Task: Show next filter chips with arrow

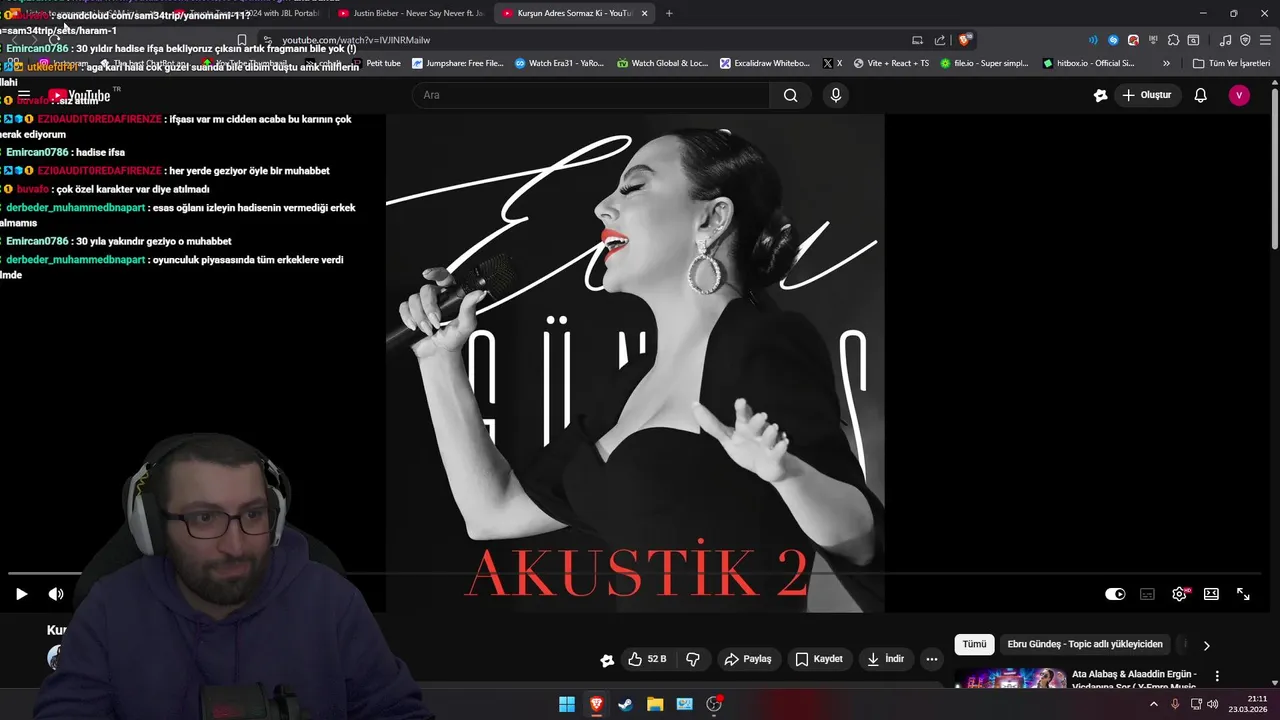Action: click(x=1206, y=645)
